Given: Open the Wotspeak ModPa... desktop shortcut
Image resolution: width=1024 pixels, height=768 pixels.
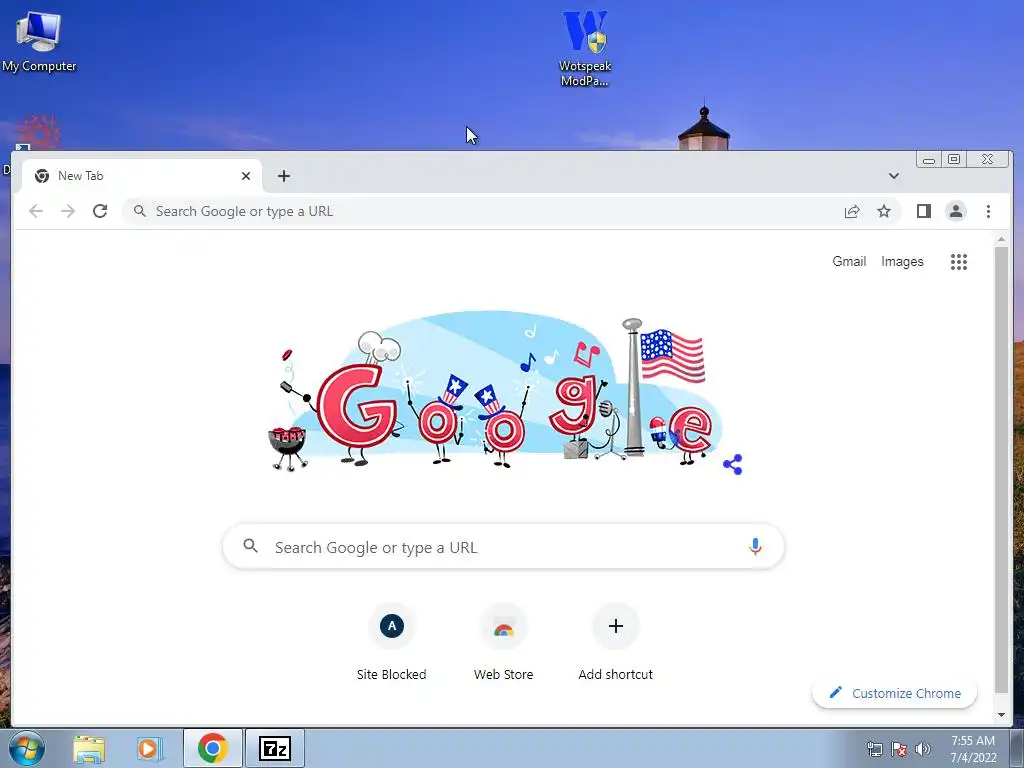Looking at the screenshot, I should [x=585, y=48].
